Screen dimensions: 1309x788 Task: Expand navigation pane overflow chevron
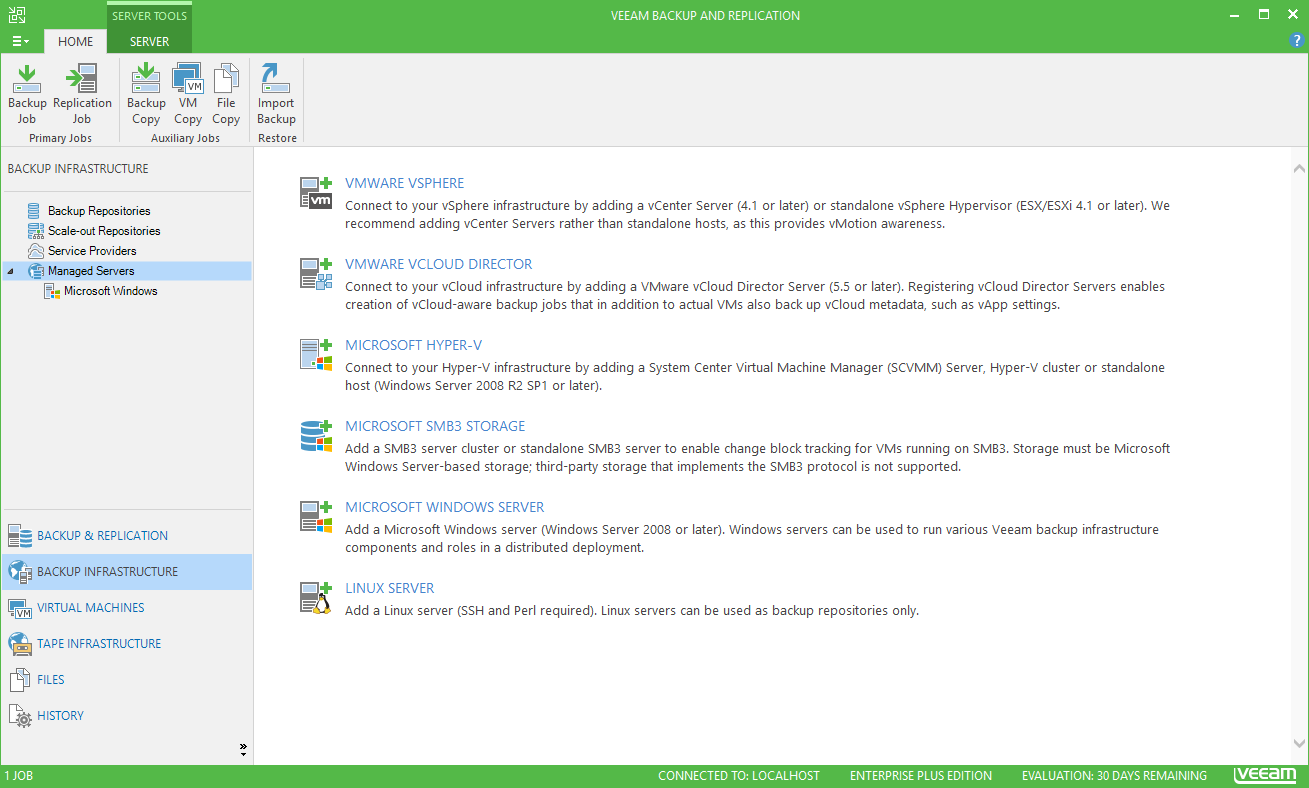[243, 749]
